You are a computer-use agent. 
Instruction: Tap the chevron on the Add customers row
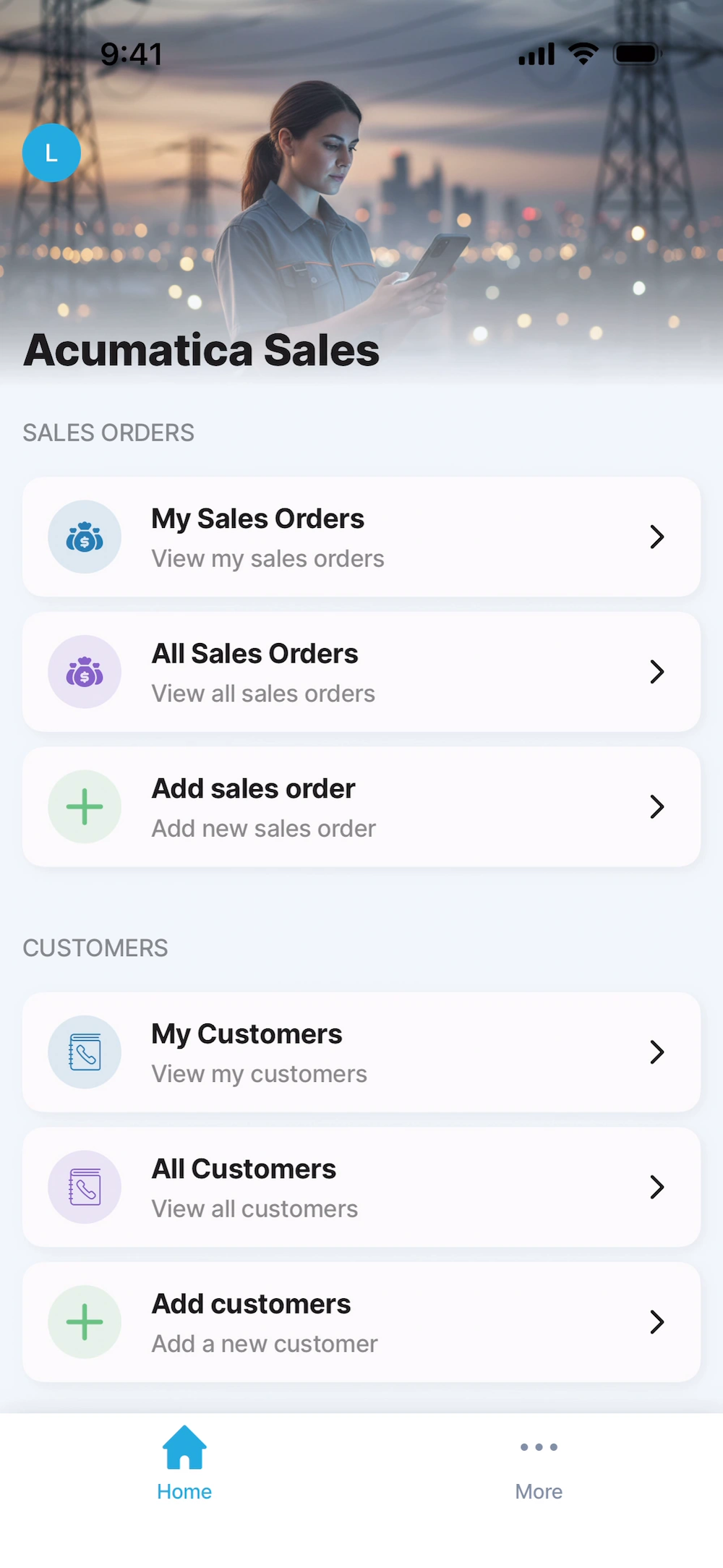tap(656, 1322)
